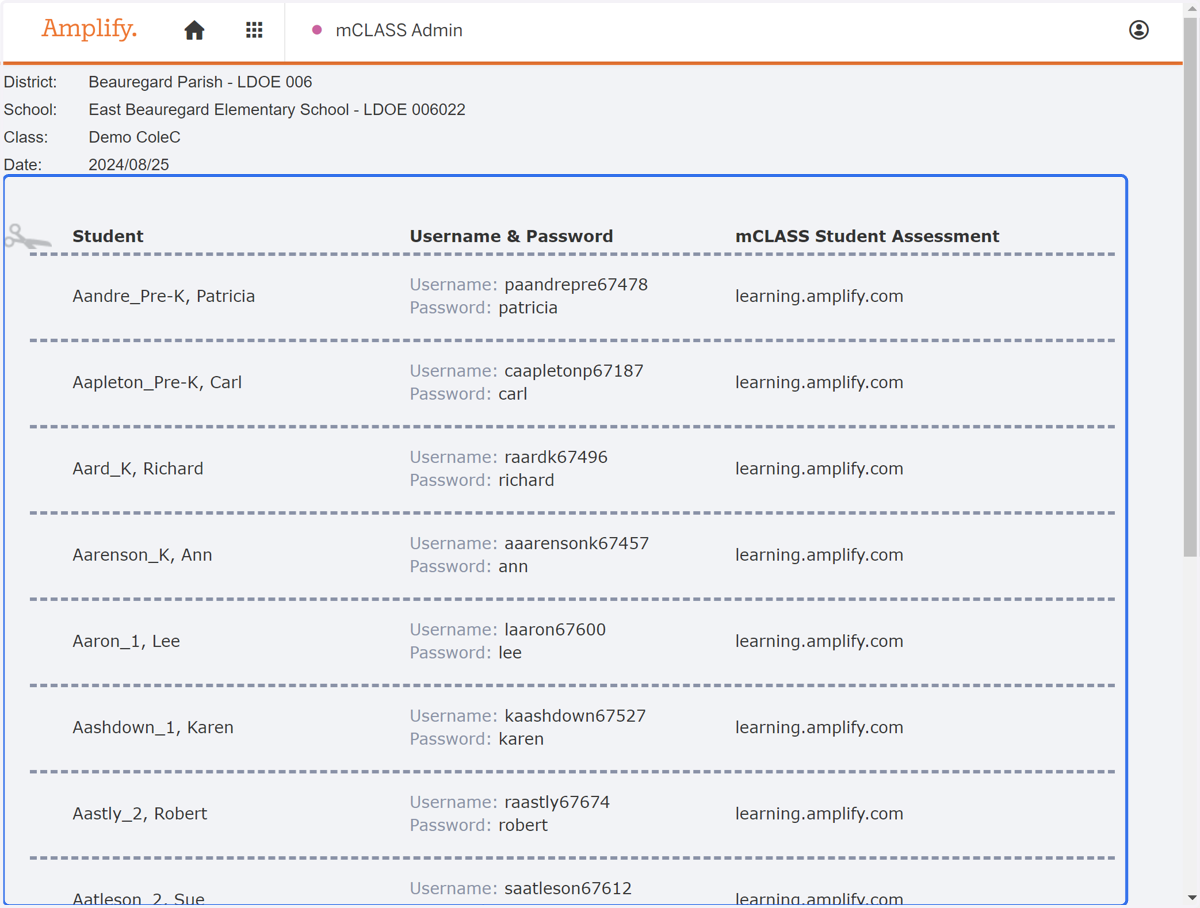Viewport: 1200px width, 908px height.
Task: Select password value karen
Action: pos(521,739)
